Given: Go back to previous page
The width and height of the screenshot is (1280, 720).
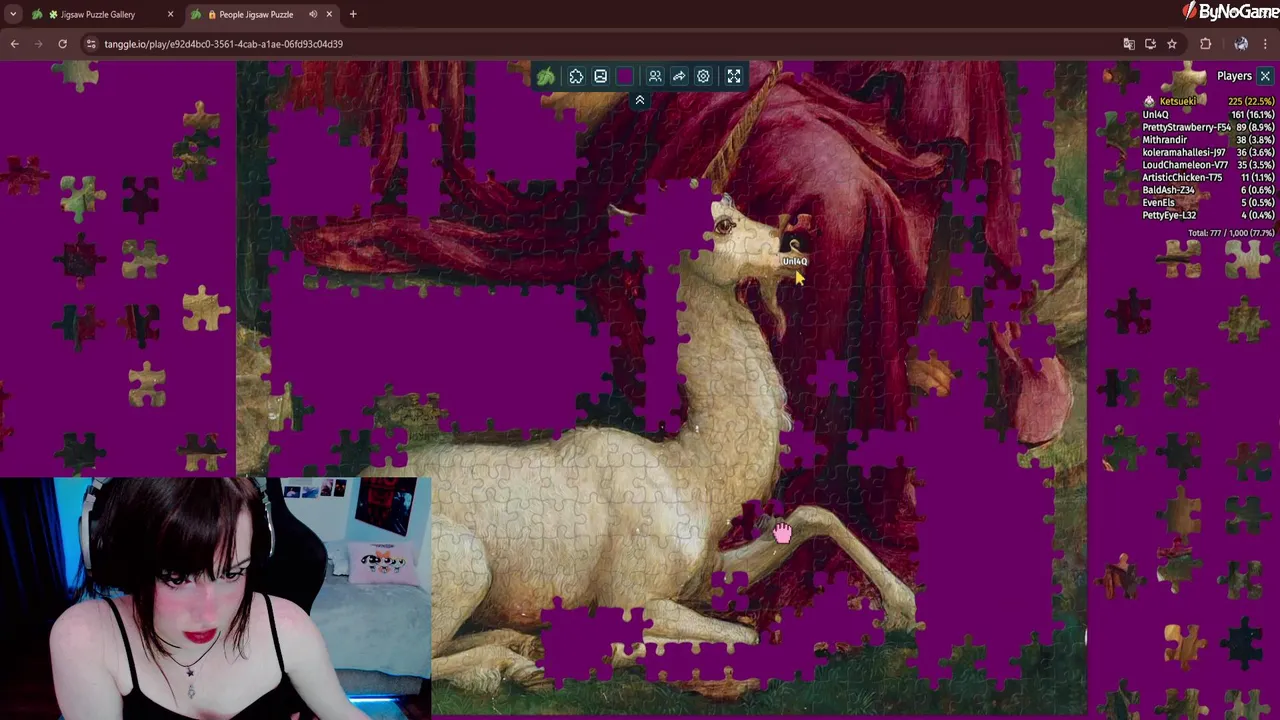Looking at the screenshot, I should pos(14,44).
